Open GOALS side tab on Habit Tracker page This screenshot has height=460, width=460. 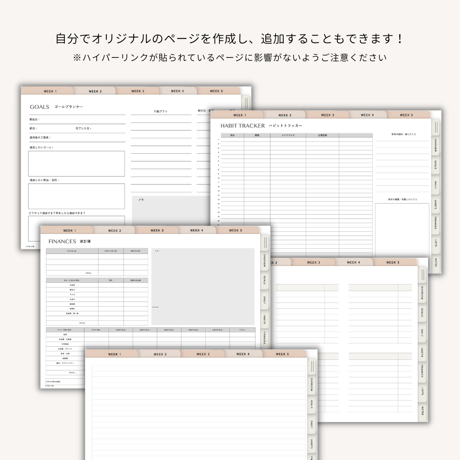436,164
